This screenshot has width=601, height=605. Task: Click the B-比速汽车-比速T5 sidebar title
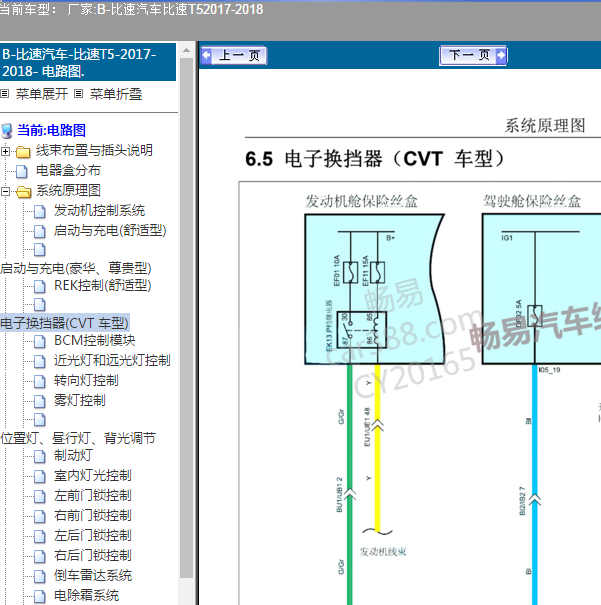88,62
